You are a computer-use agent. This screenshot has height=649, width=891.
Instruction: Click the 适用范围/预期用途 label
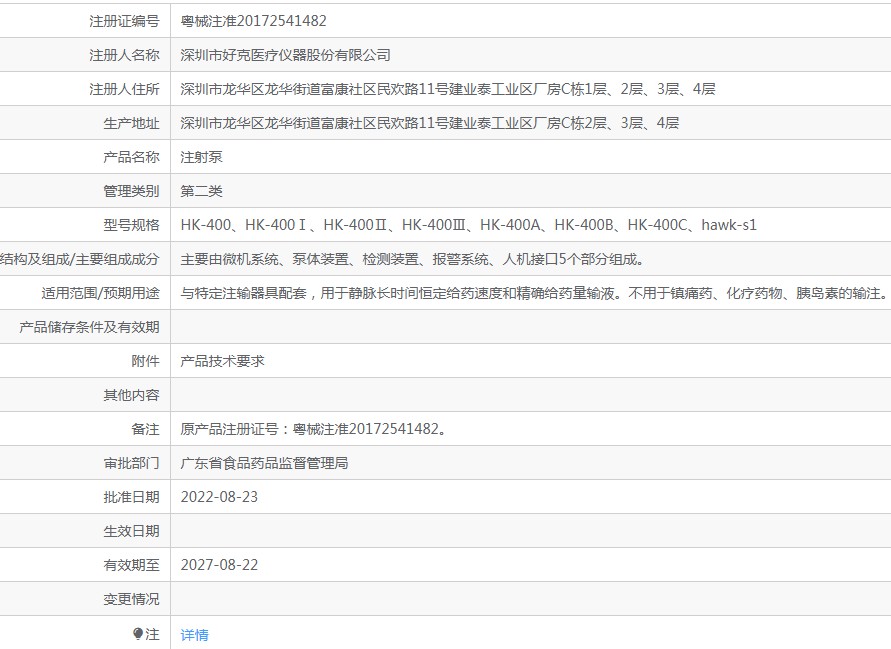point(101,293)
